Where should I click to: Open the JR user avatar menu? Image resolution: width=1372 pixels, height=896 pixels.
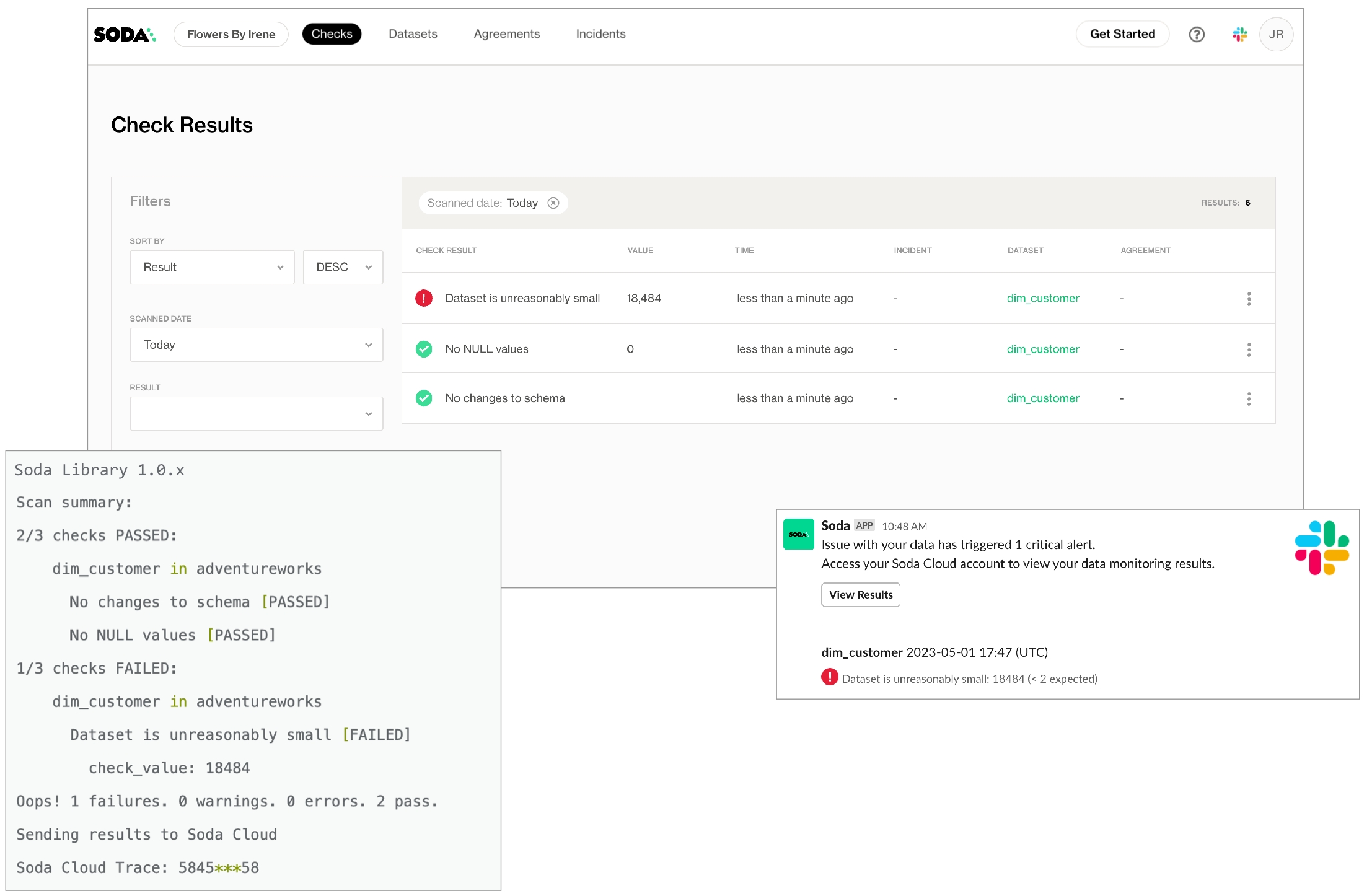click(x=1276, y=34)
